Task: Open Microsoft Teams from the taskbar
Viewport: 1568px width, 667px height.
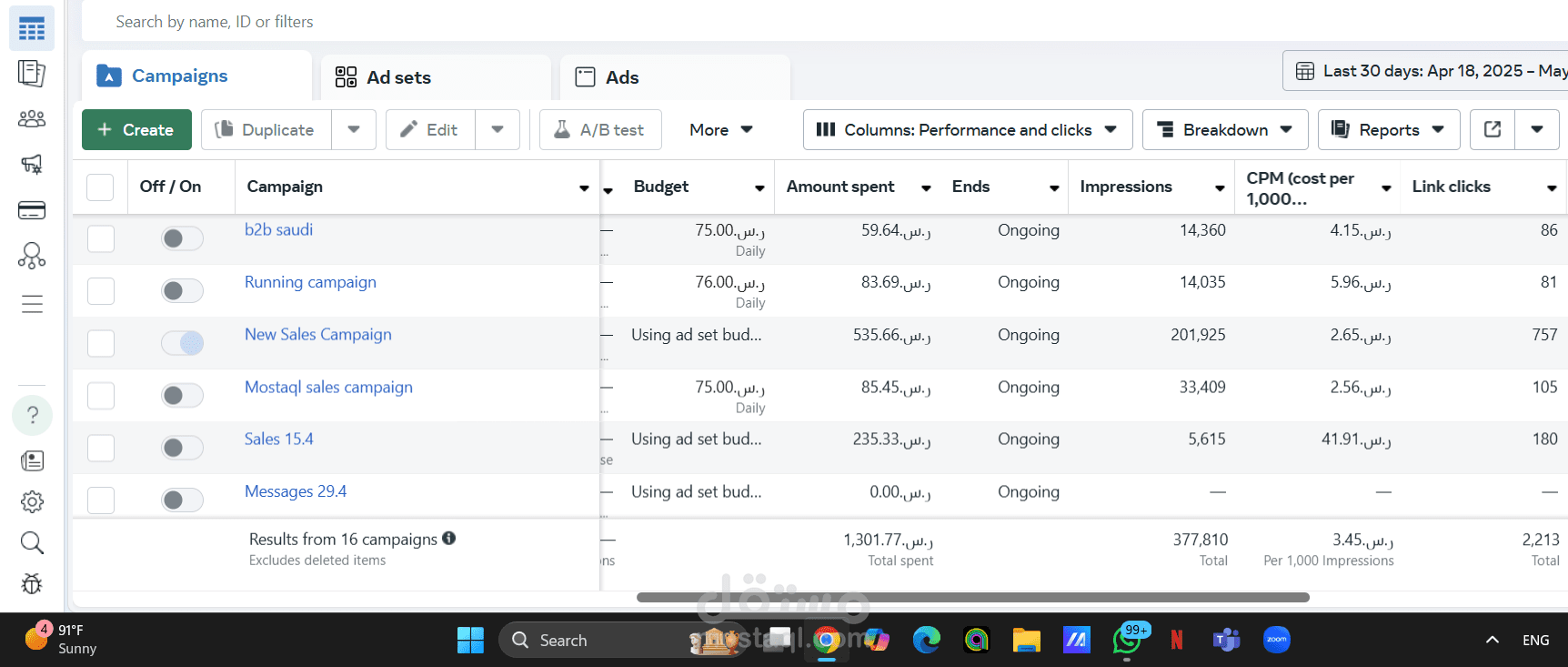Action: click(1227, 640)
